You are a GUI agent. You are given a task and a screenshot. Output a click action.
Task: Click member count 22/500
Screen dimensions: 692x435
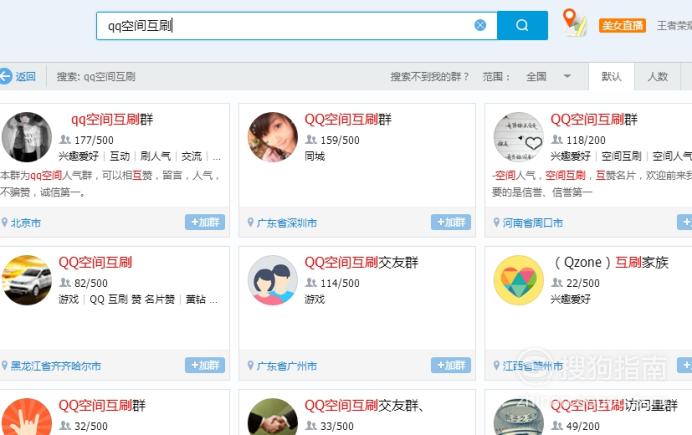click(x=583, y=283)
